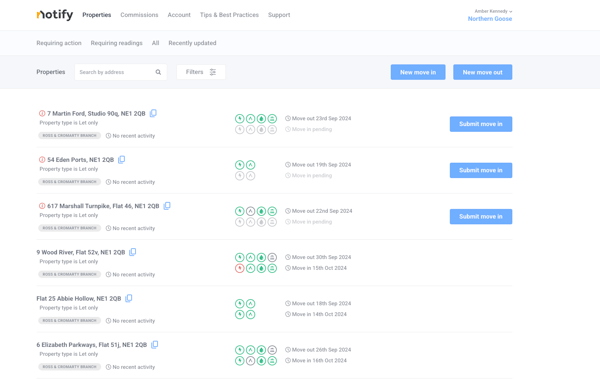
Task: Click the branch tag under 7 Martin Ford
Action: coord(70,135)
